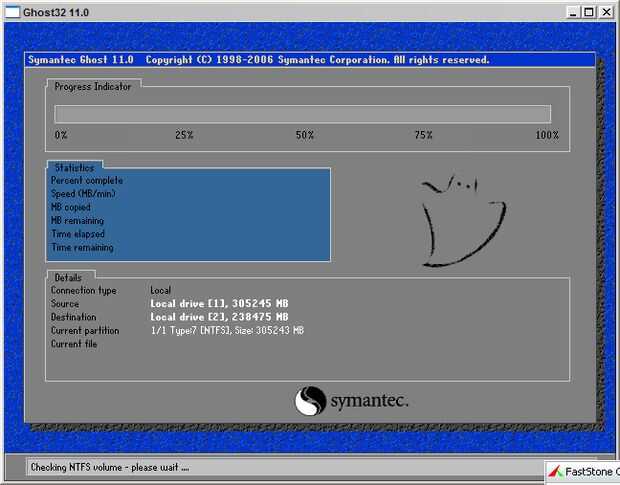
Task: Click the 25% progress marker
Action: coord(184,135)
